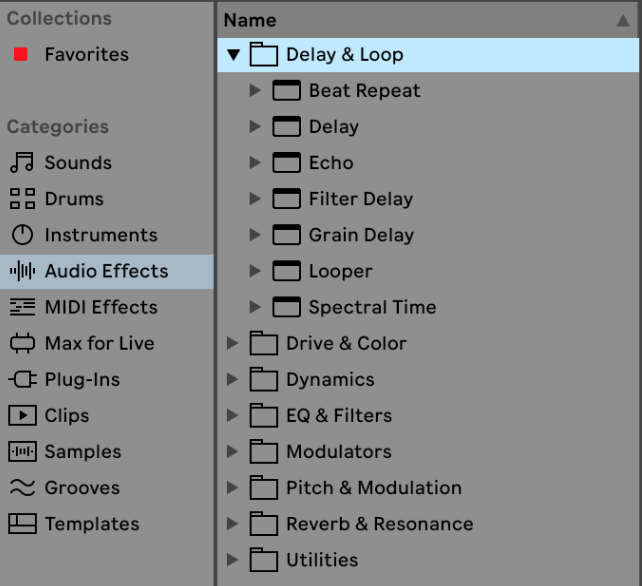This screenshot has width=642, height=586.
Task: Expand the Drive & Color folder
Action: click(x=233, y=344)
